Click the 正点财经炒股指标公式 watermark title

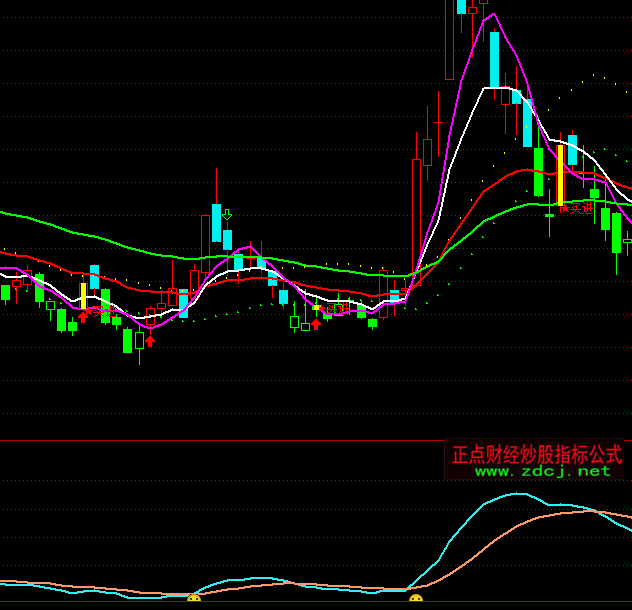click(x=537, y=454)
